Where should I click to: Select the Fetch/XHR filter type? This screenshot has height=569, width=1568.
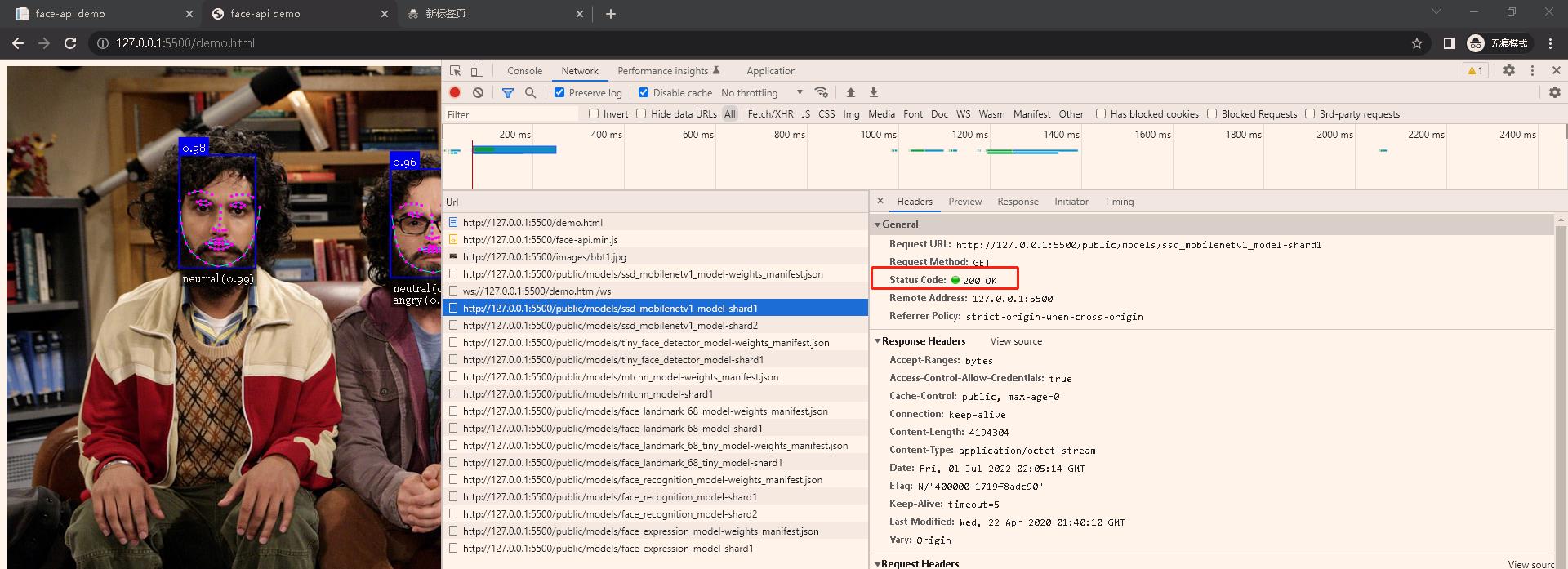coord(769,114)
